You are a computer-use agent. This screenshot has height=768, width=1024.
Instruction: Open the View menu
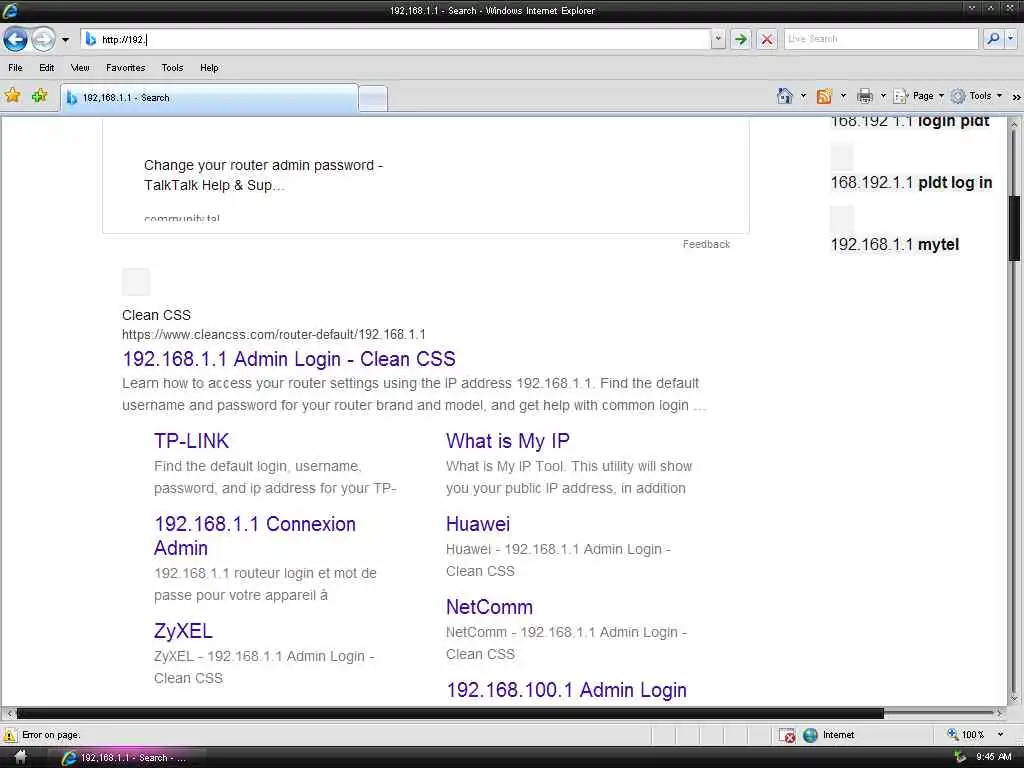[80, 67]
